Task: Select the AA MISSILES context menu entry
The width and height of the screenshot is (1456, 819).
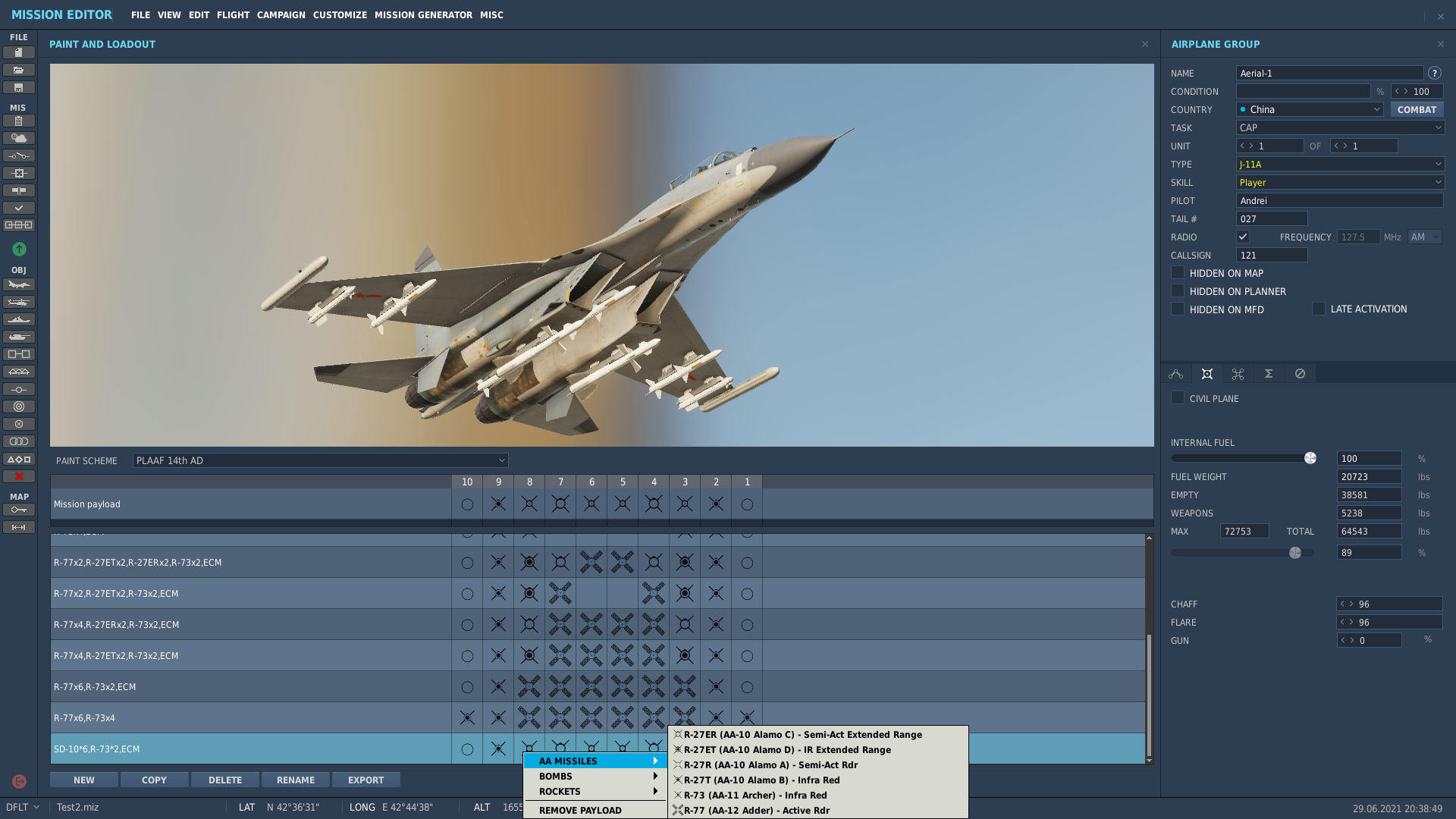Action: (595, 761)
